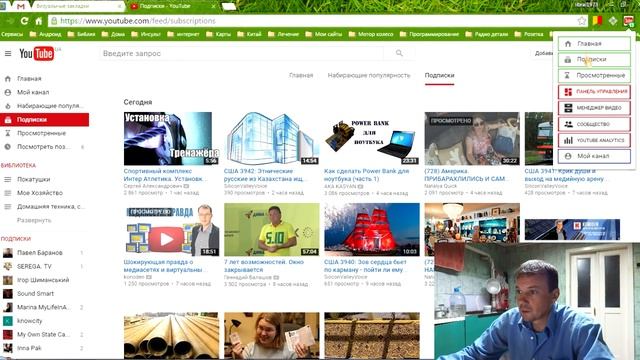
Task: Select Подписки in the left sidebar
Action: click(x=44, y=120)
